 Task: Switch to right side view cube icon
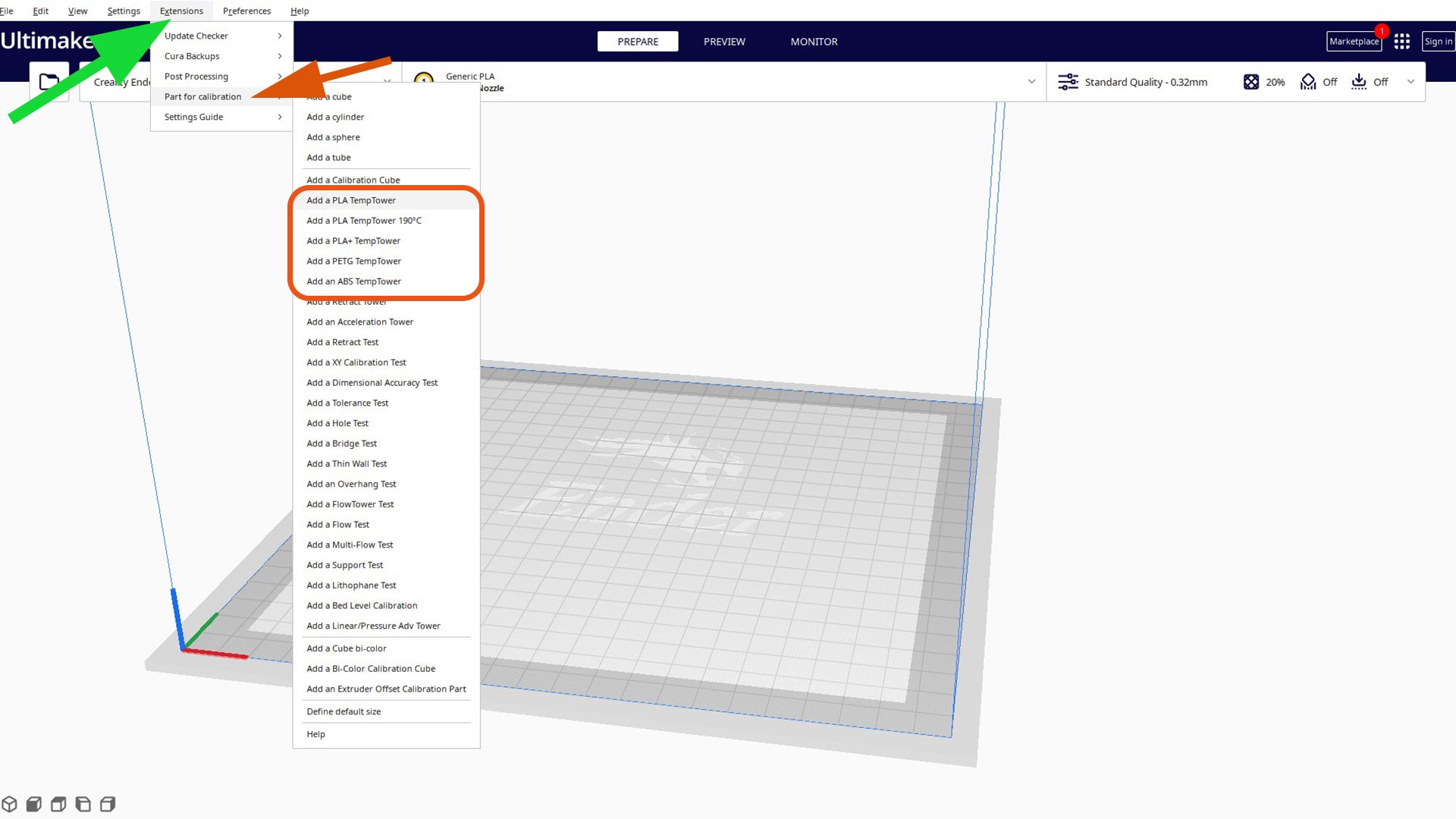pyautogui.click(x=108, y=804)
